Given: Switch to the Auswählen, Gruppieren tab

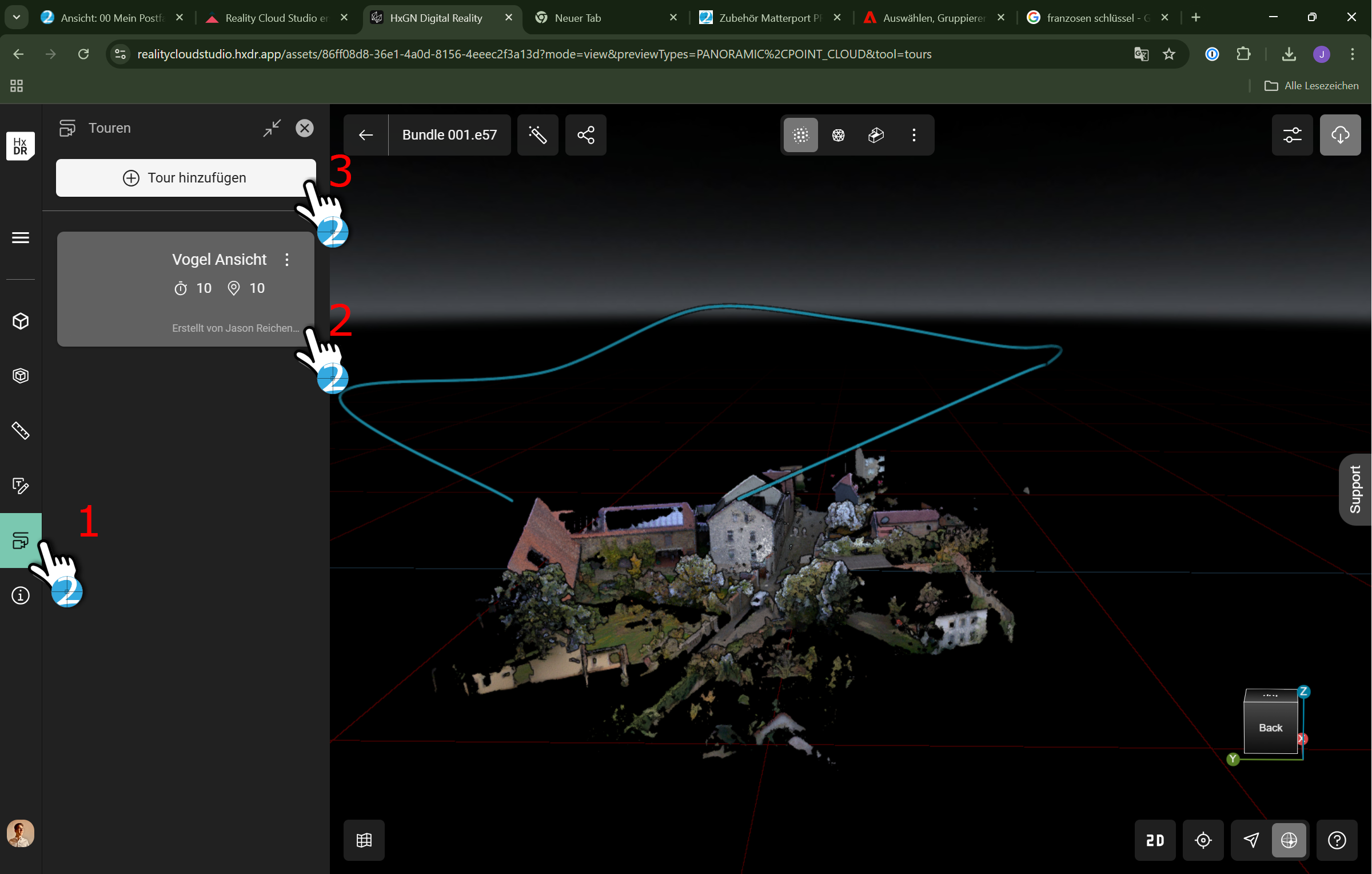Looking at the screenshot, I should coord(935,18).
